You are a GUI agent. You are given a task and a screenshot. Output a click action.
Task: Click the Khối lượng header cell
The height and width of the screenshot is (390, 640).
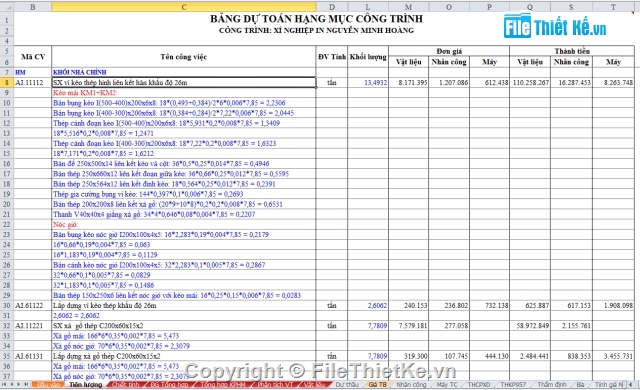coord(368,57)
